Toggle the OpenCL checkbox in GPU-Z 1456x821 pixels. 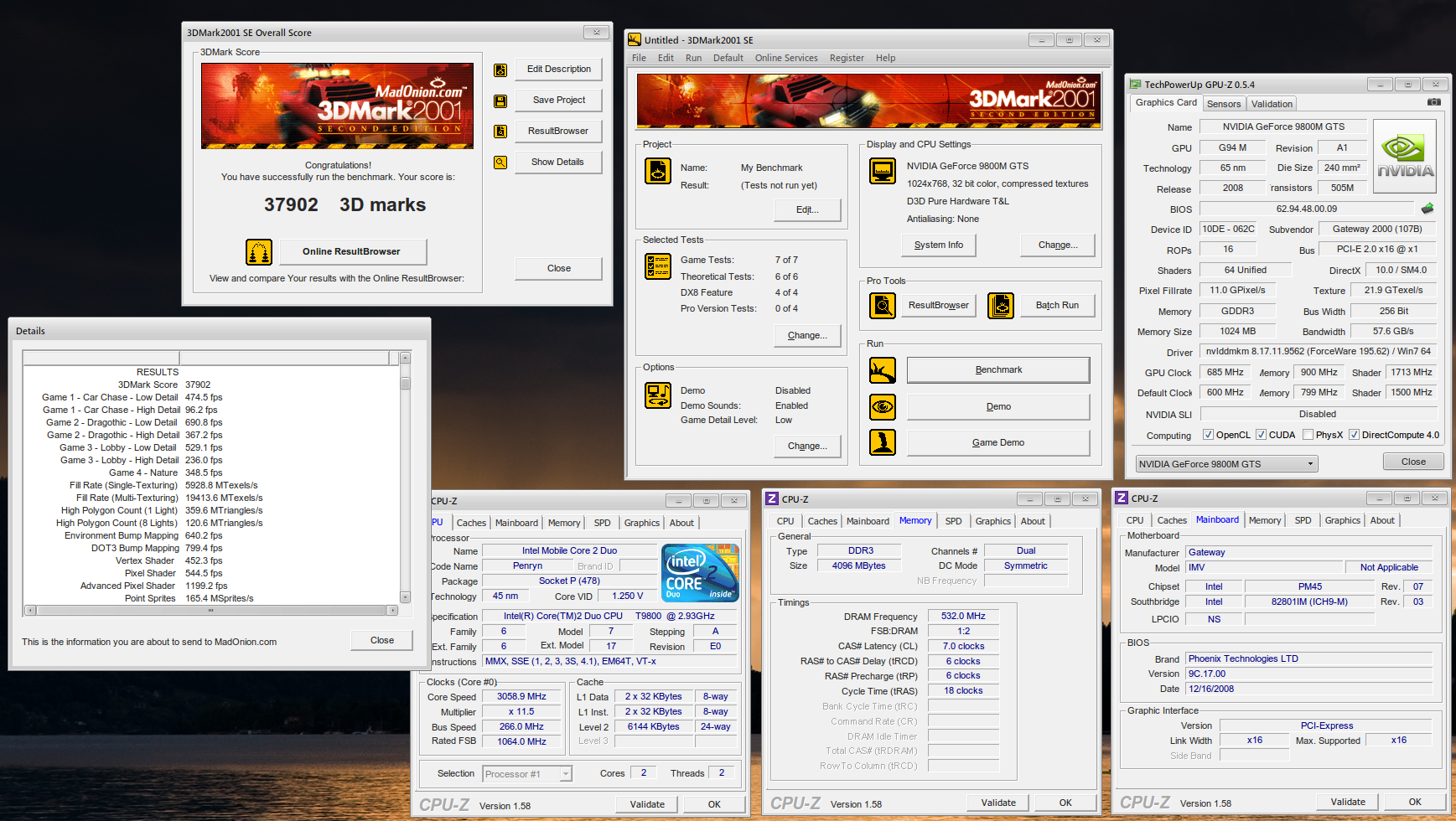1208,435
